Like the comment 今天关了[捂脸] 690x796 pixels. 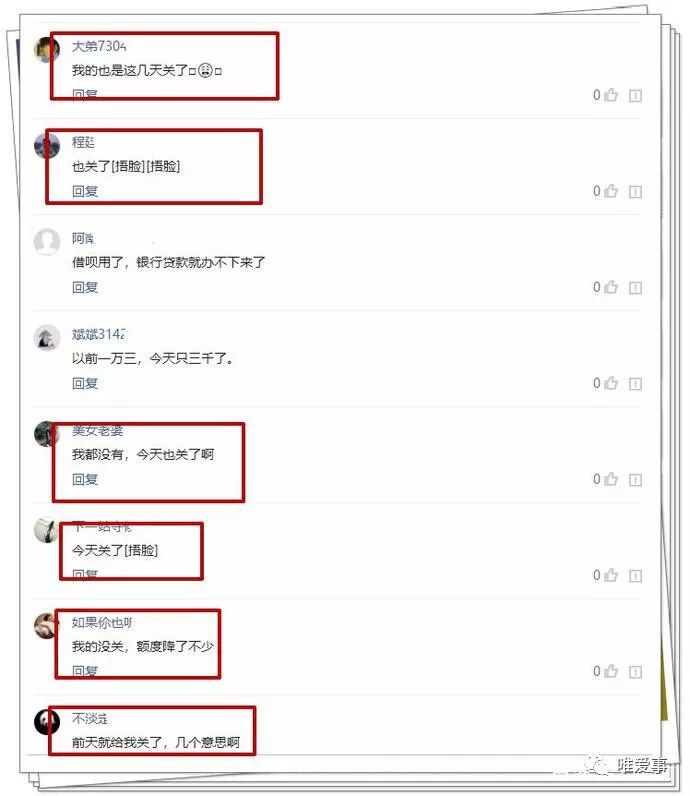611,575
